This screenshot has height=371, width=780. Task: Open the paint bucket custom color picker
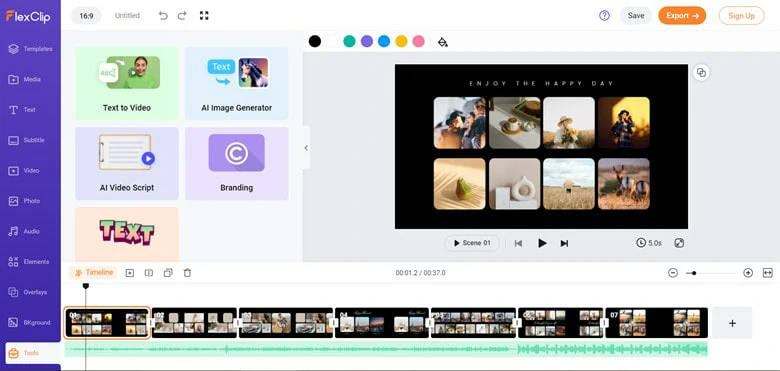(x=442, y=42)
